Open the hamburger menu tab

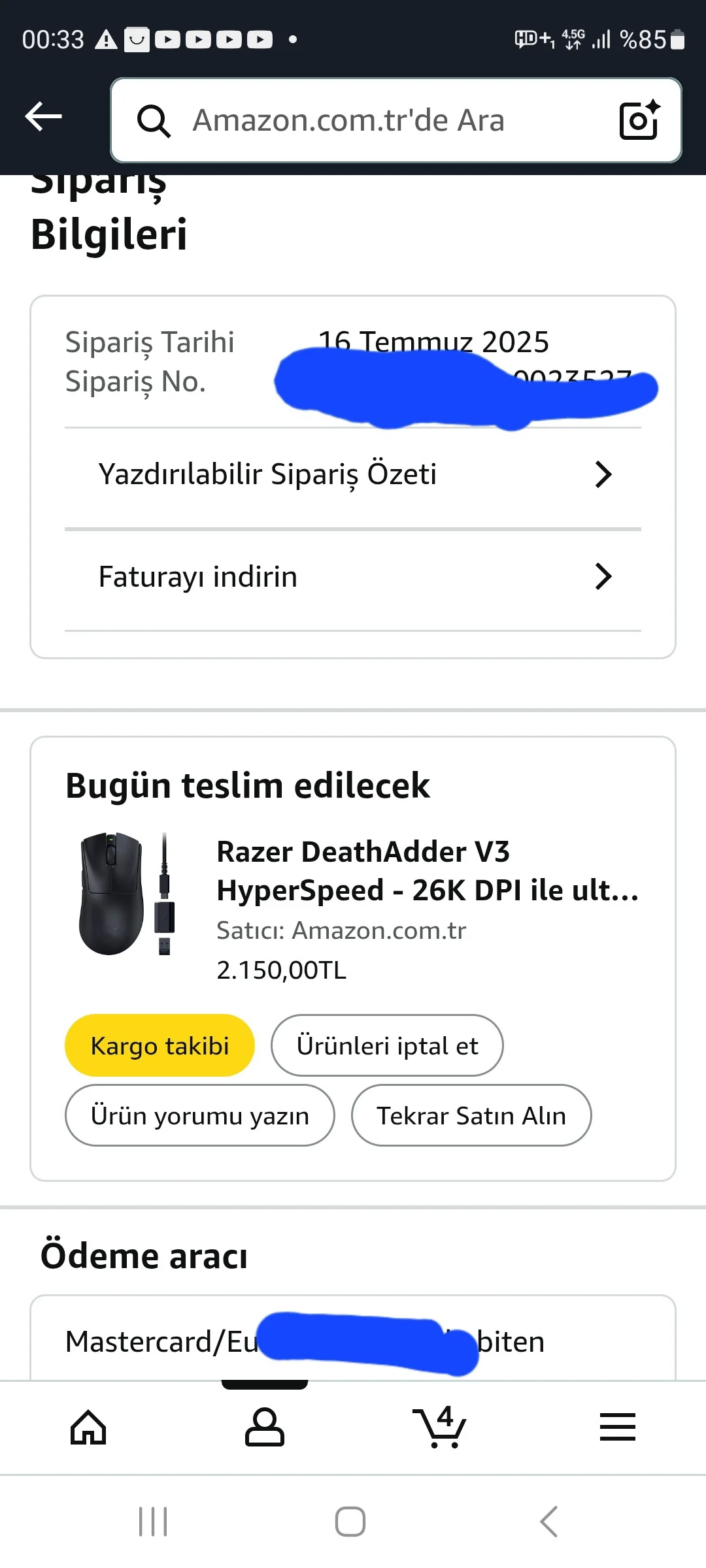(617, 1428)
